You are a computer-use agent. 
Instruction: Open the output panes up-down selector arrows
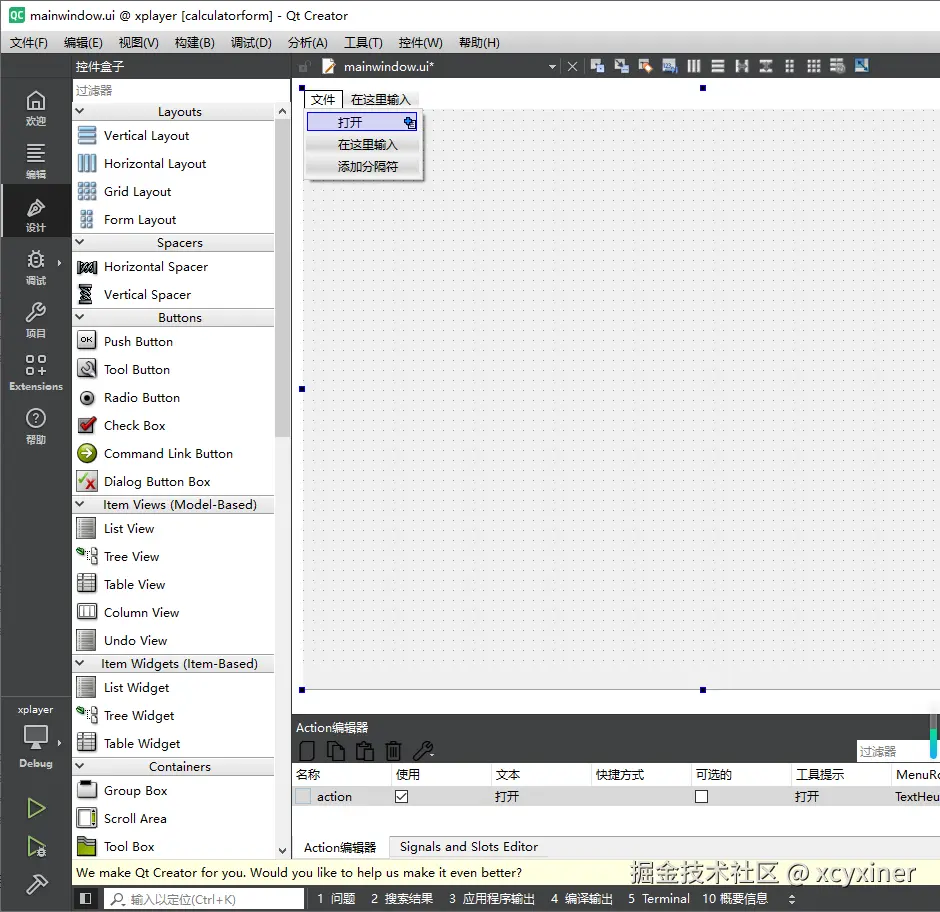coord(791,899)
